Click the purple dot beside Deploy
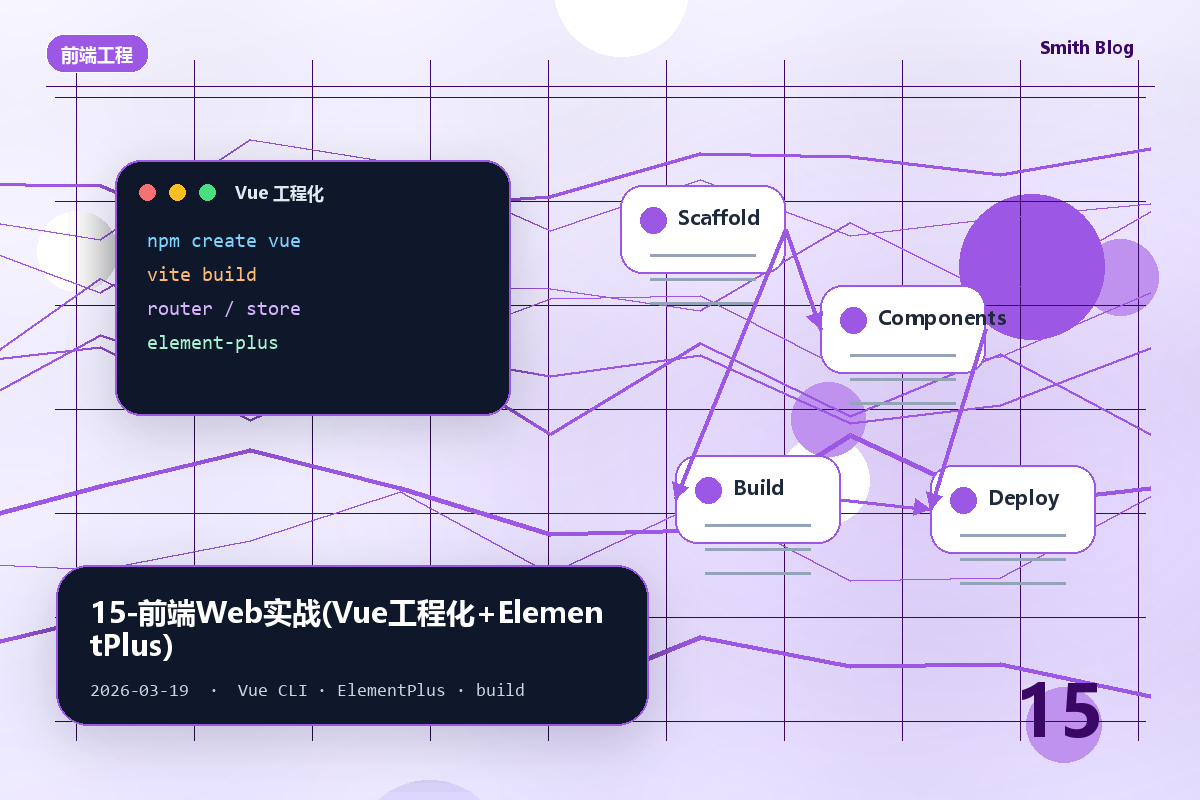This screenshot has width=1200, height=800. tap(963, 500)
